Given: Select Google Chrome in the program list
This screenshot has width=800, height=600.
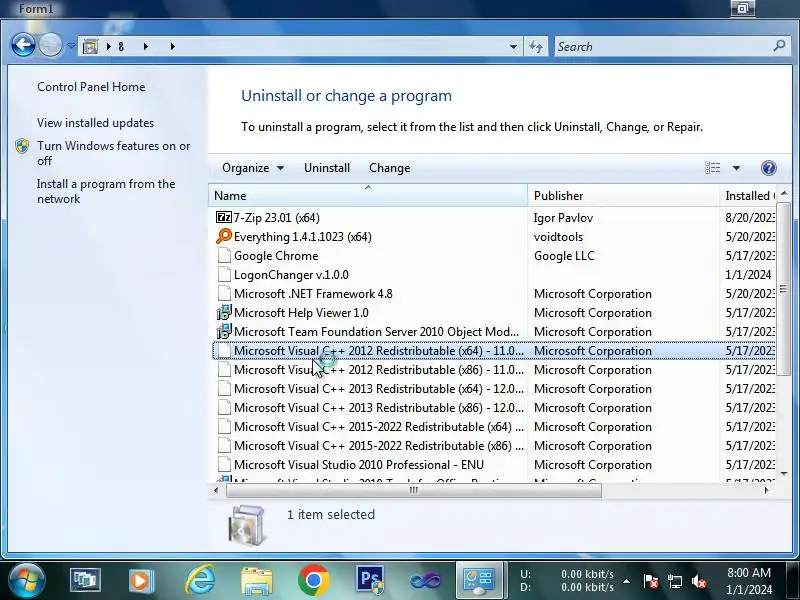Looking at the screenshot, I should pos(276,256).
